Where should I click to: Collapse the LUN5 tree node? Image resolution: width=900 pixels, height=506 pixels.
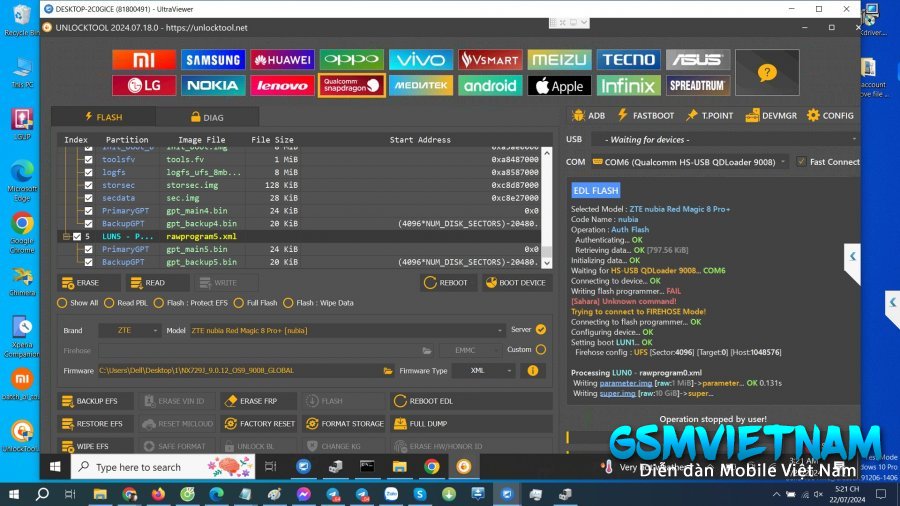66,236
